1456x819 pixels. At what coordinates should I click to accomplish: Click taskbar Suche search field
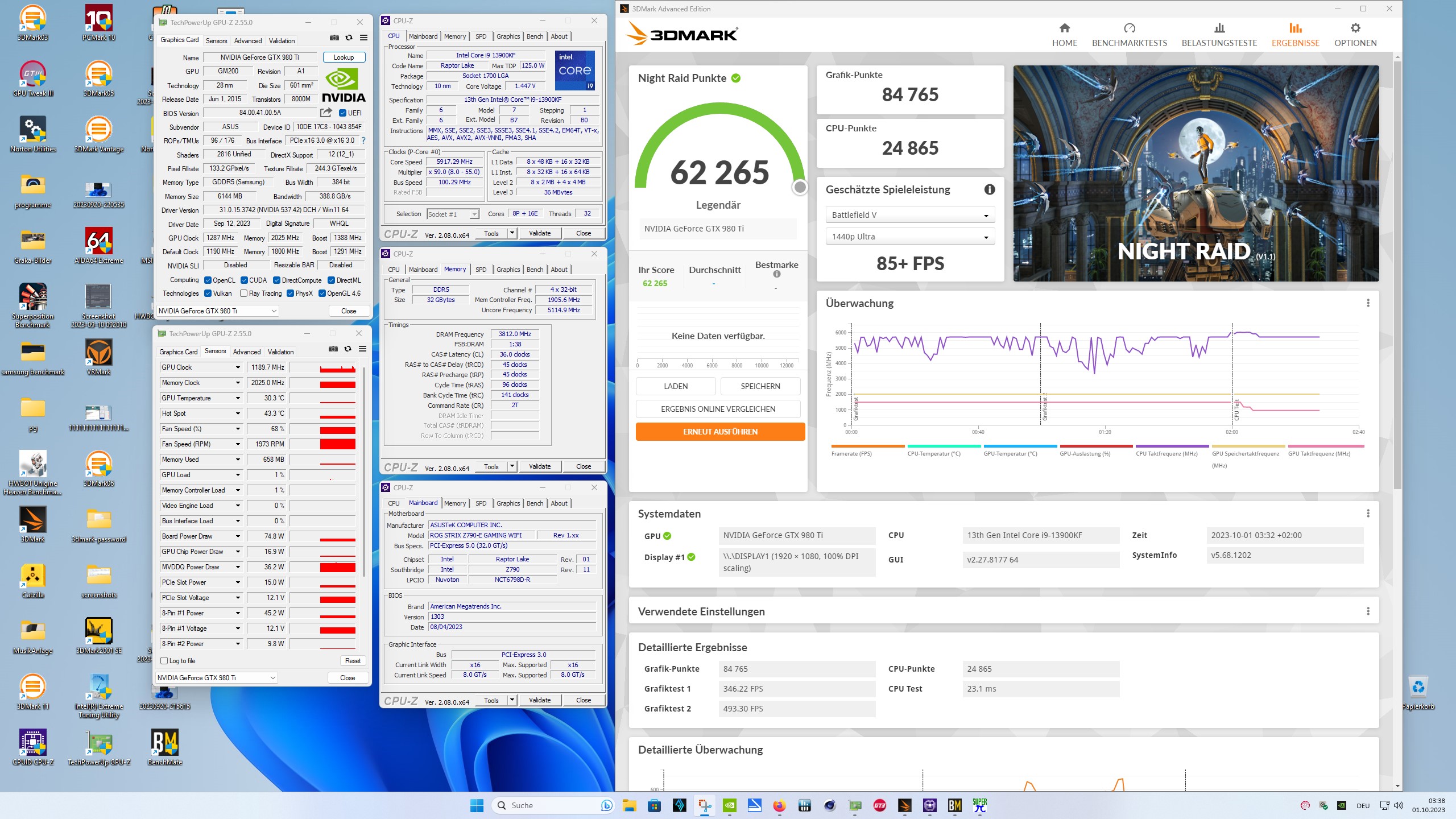coord(554,805)
